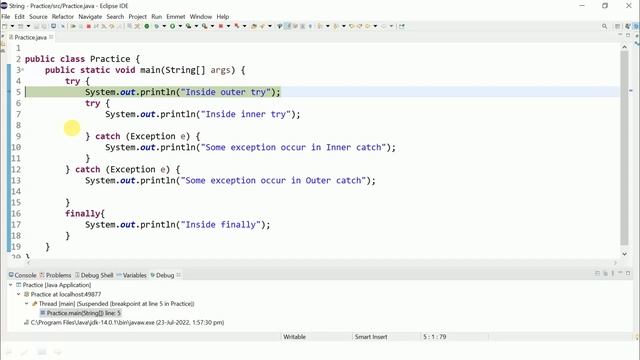Collapse the Thread [main] node
The width and height of the screenshot is (640, 360).
click(27, 304)
